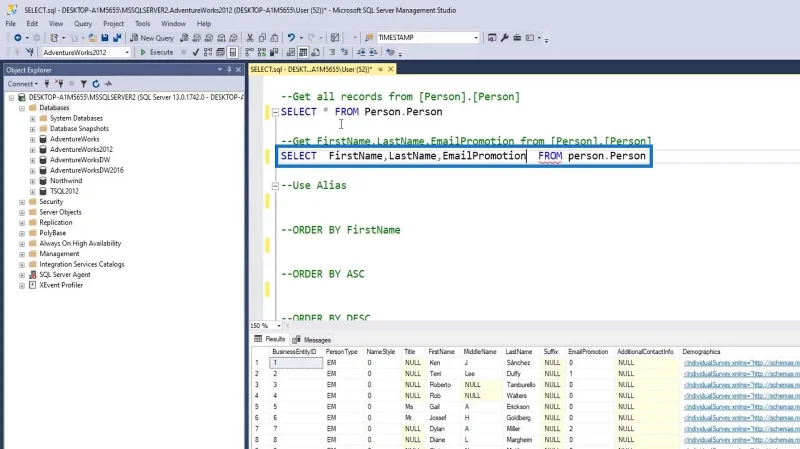Open the Connect dropdown in Object Explorer
The width and height of the screenshot is (800, 449).
pyautogui.click(x=22, y=84)
